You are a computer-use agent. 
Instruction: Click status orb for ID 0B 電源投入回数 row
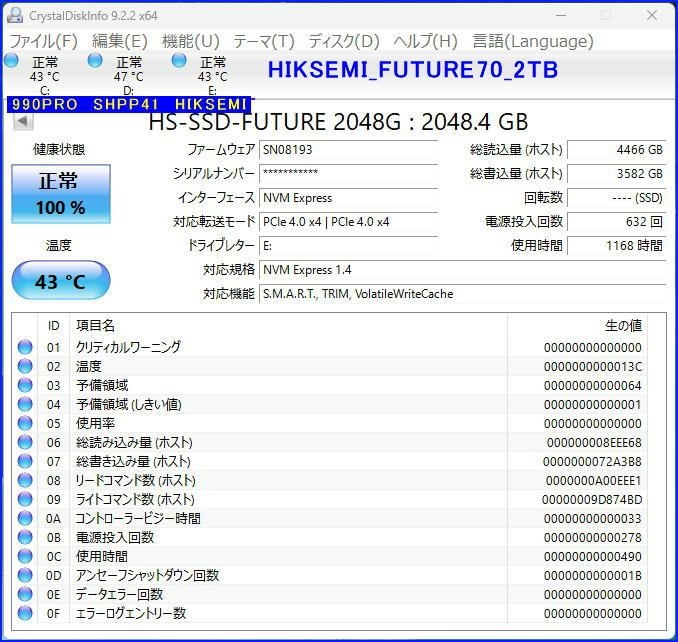click(x=25, y=537)
